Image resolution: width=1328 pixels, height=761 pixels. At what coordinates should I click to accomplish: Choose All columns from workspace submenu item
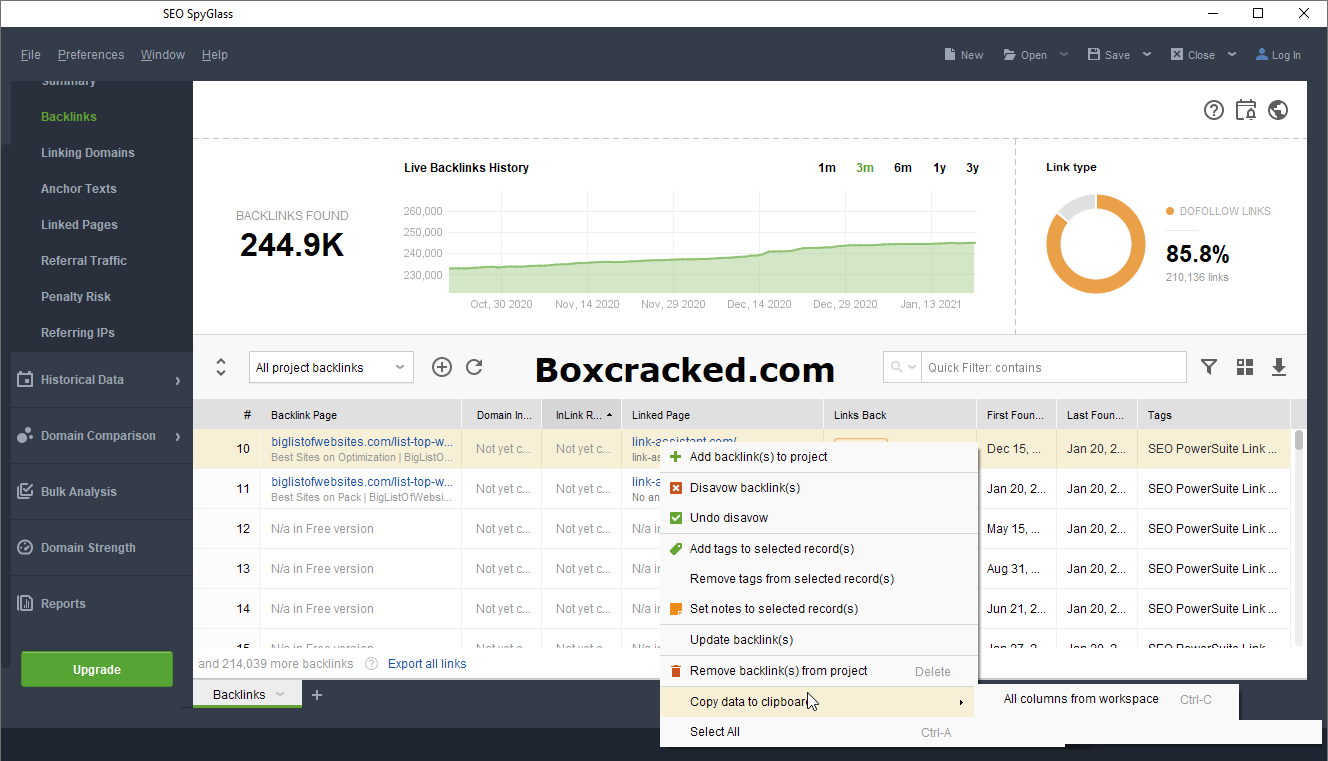coord(1108,700)
